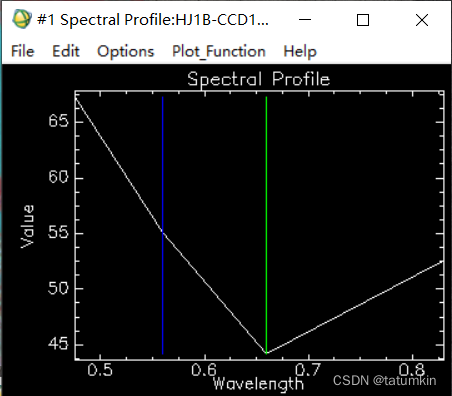452x396 pixels.
Task: Click the ENVI globe window icon
Action: coord(22,19)
